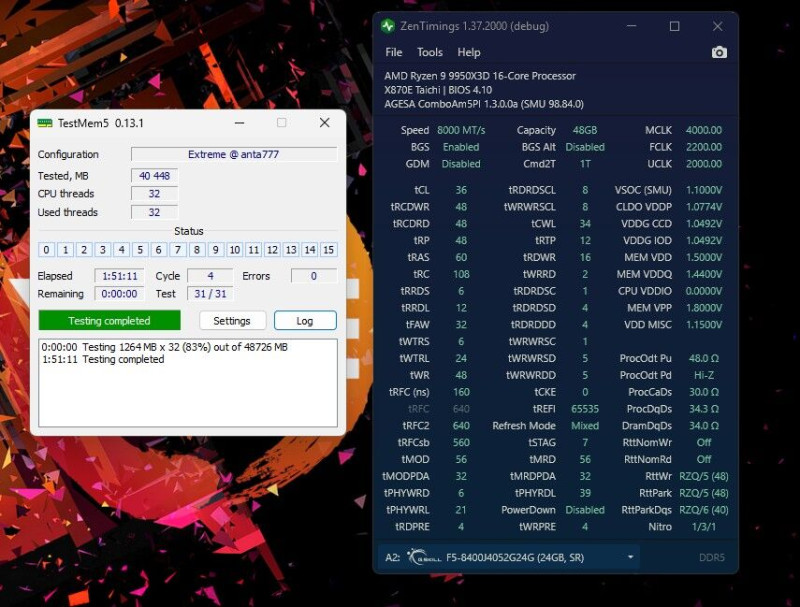Click the MEM VDD value 1.5000V
The height and width of the screenshot is (607, 800).
704,257
